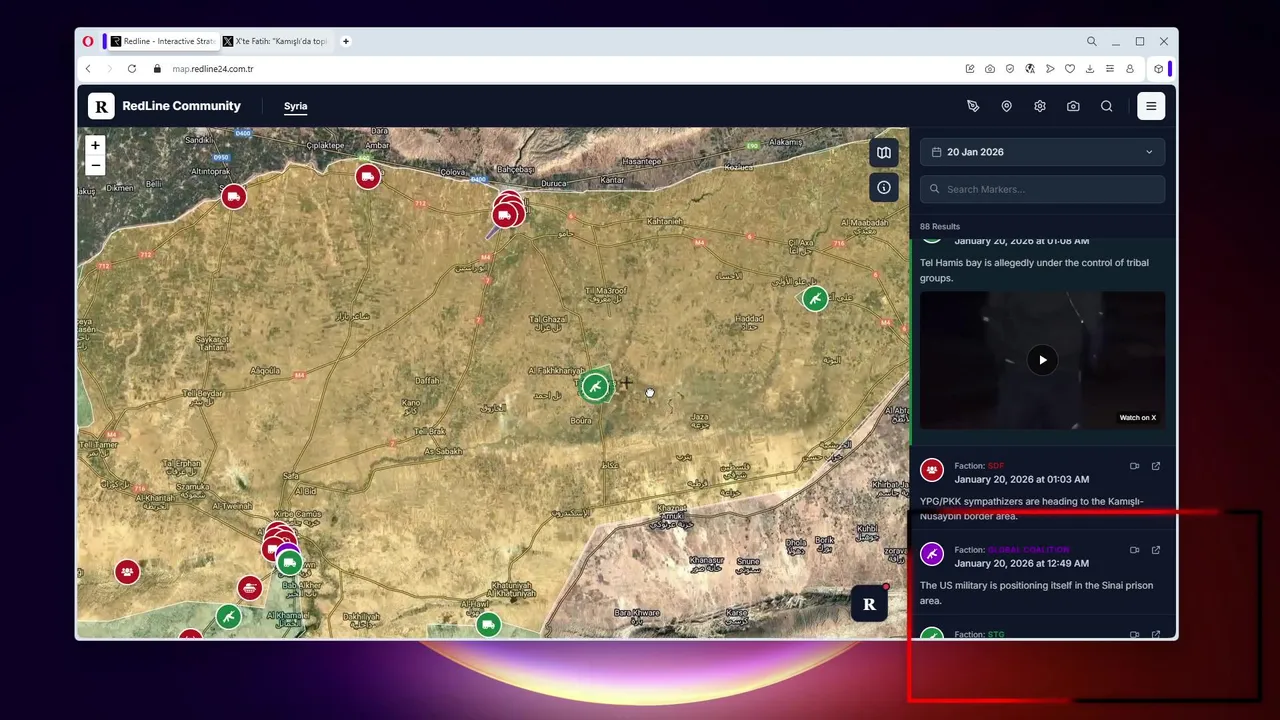Open the browser easy setup icon

pyautogui.click(x=1109, y=69)
